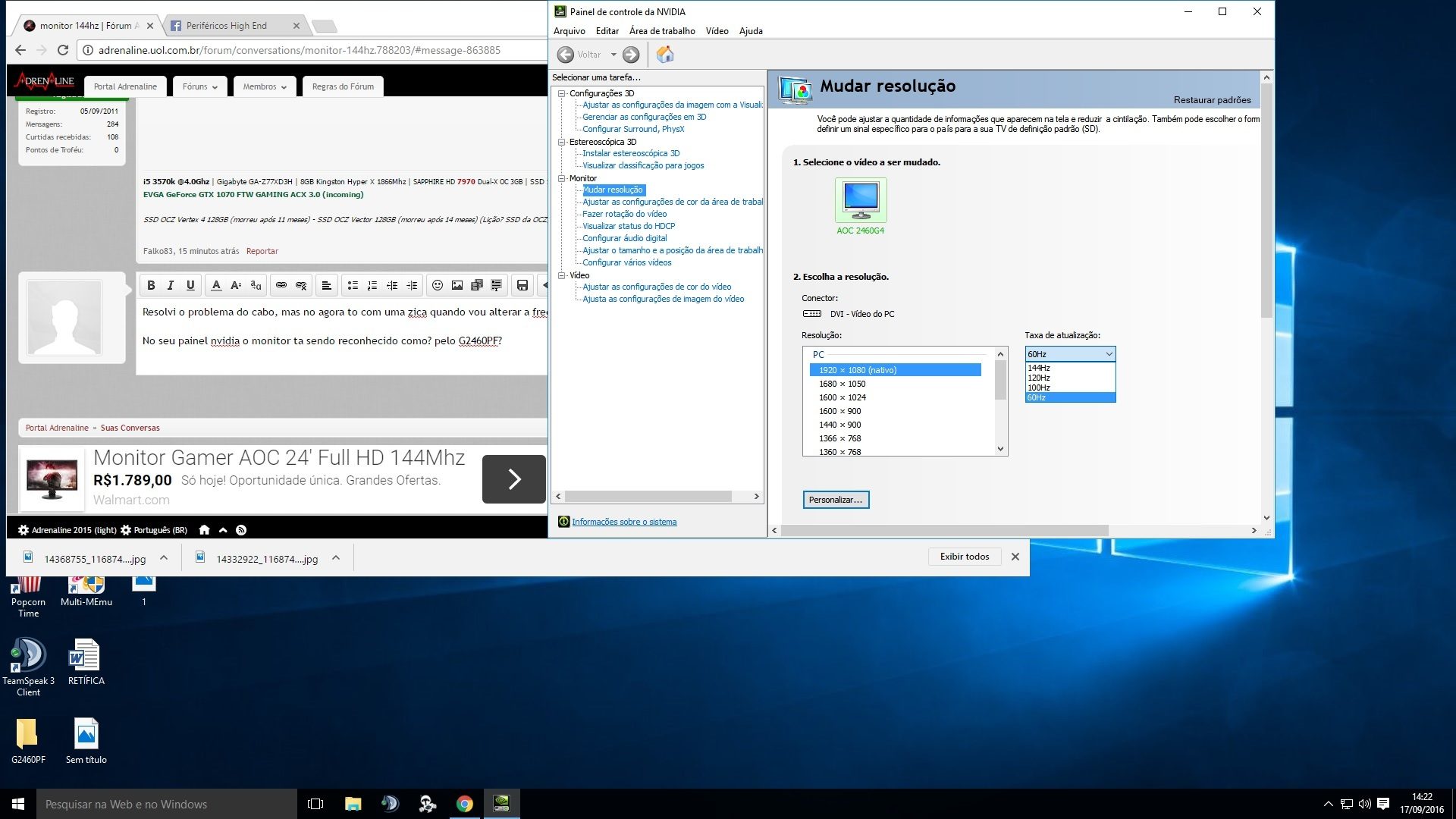Click the ad's next arrow button
Viewport: 1456px width, 819px height.
click(x=513, y=479)
